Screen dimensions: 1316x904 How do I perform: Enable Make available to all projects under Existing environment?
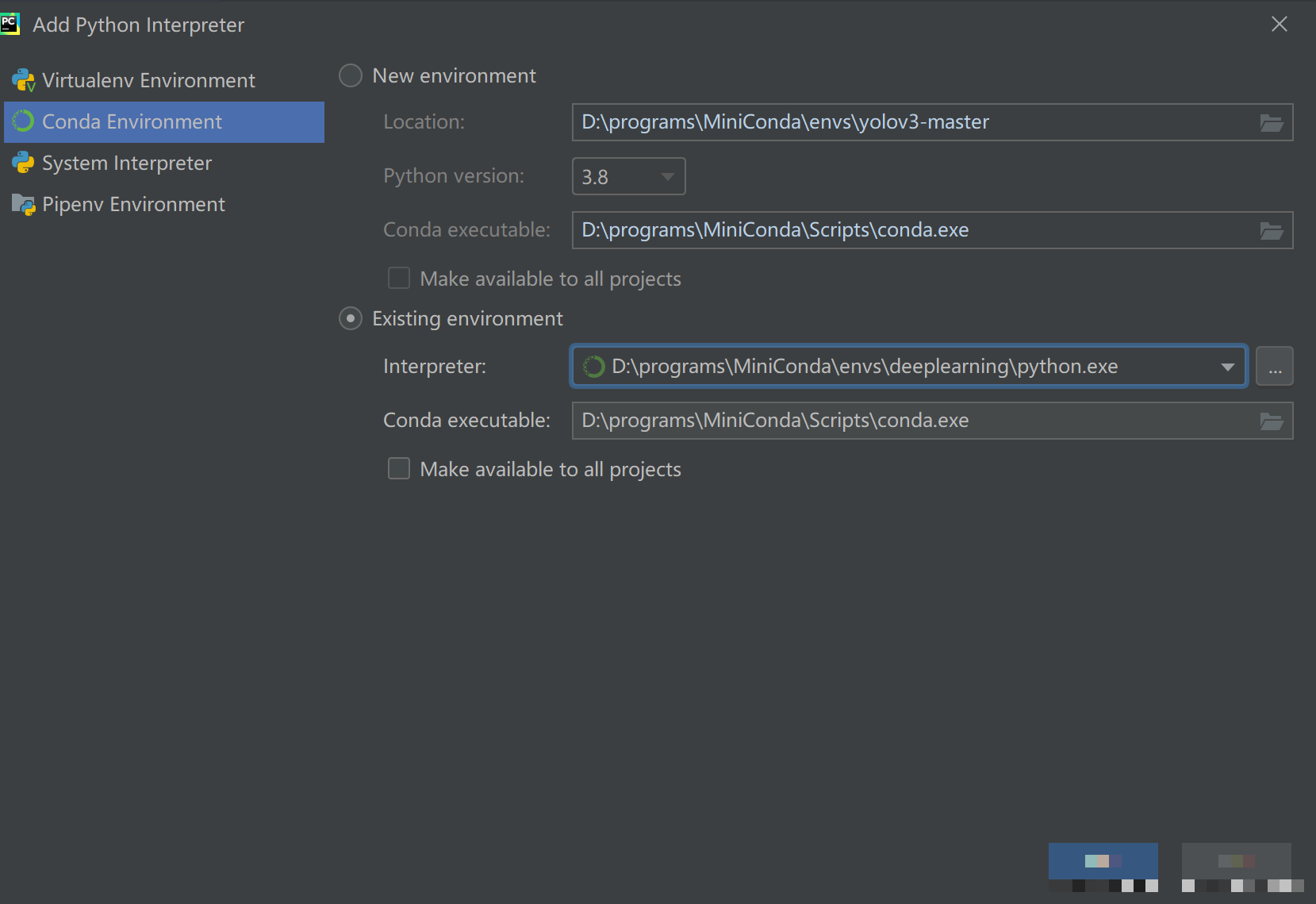[399, 469]
